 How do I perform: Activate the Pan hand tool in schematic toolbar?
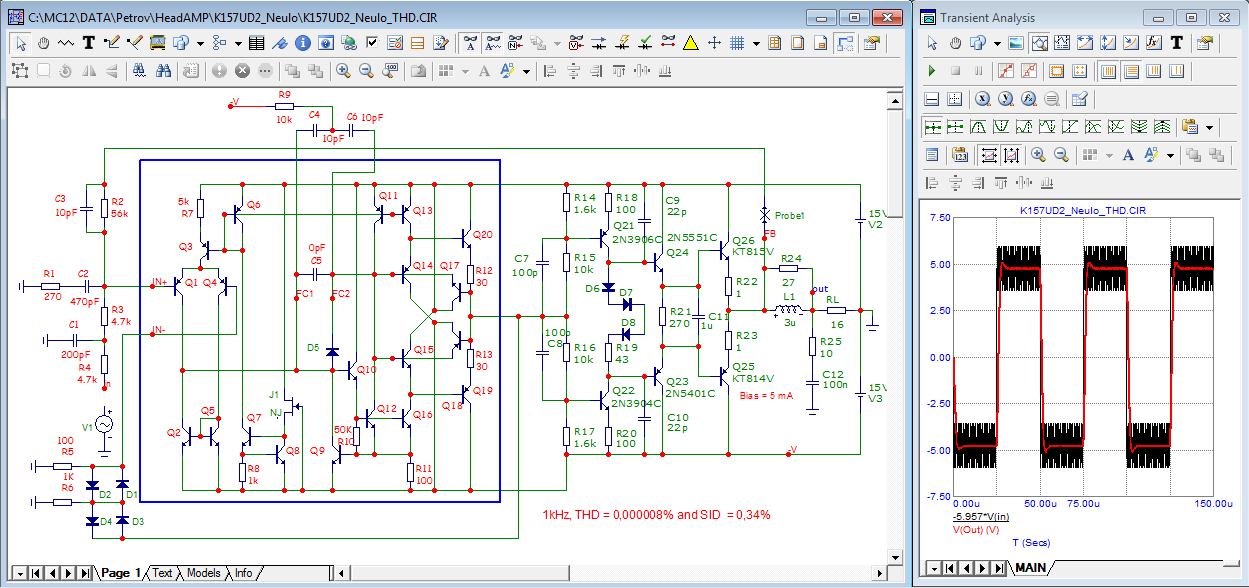[x=43, y=43]
